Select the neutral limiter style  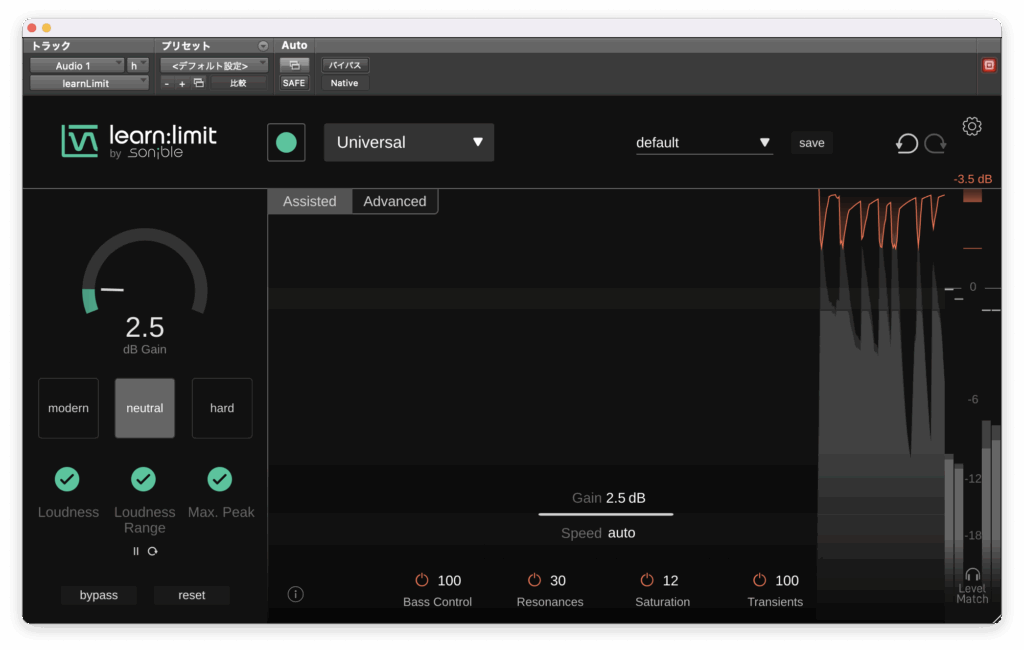(145, 408)
